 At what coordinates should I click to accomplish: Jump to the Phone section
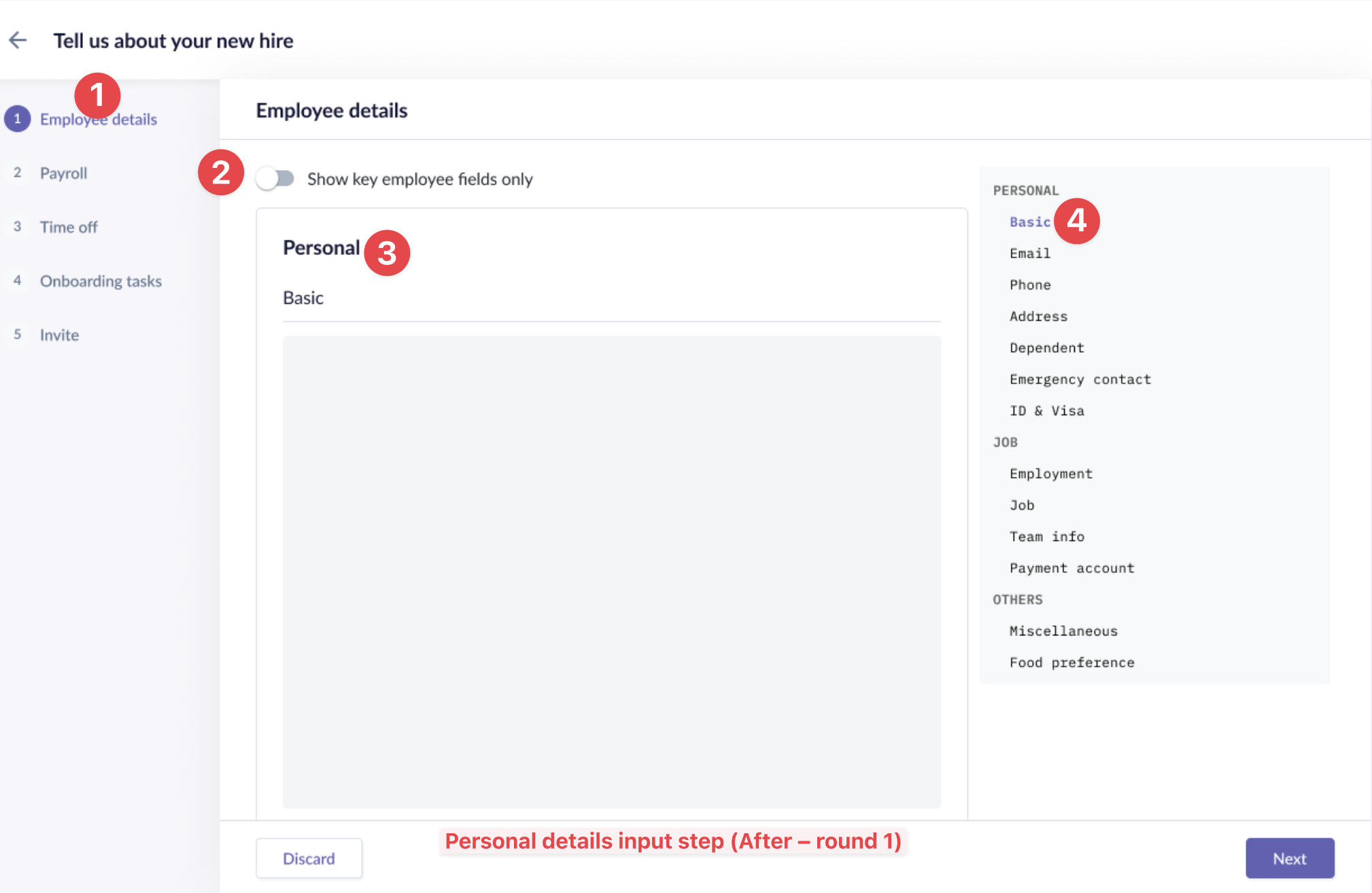[x=1029, y=285]
